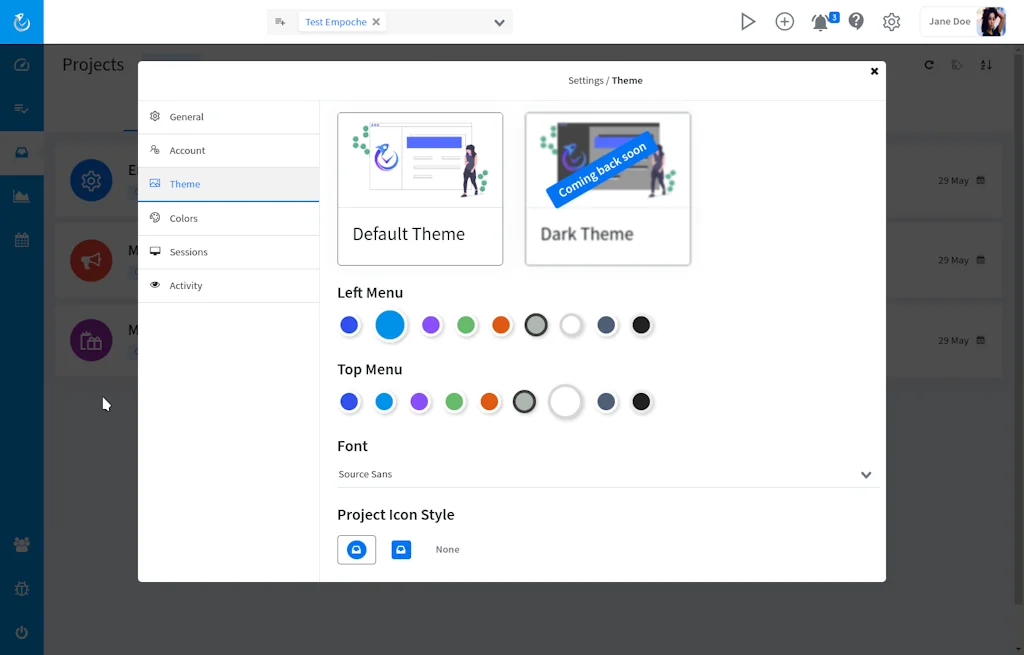The image size is (1024, 655).
Task: Open the dashboard gauge icon in sidebar
Action: (x=21, y=65)
